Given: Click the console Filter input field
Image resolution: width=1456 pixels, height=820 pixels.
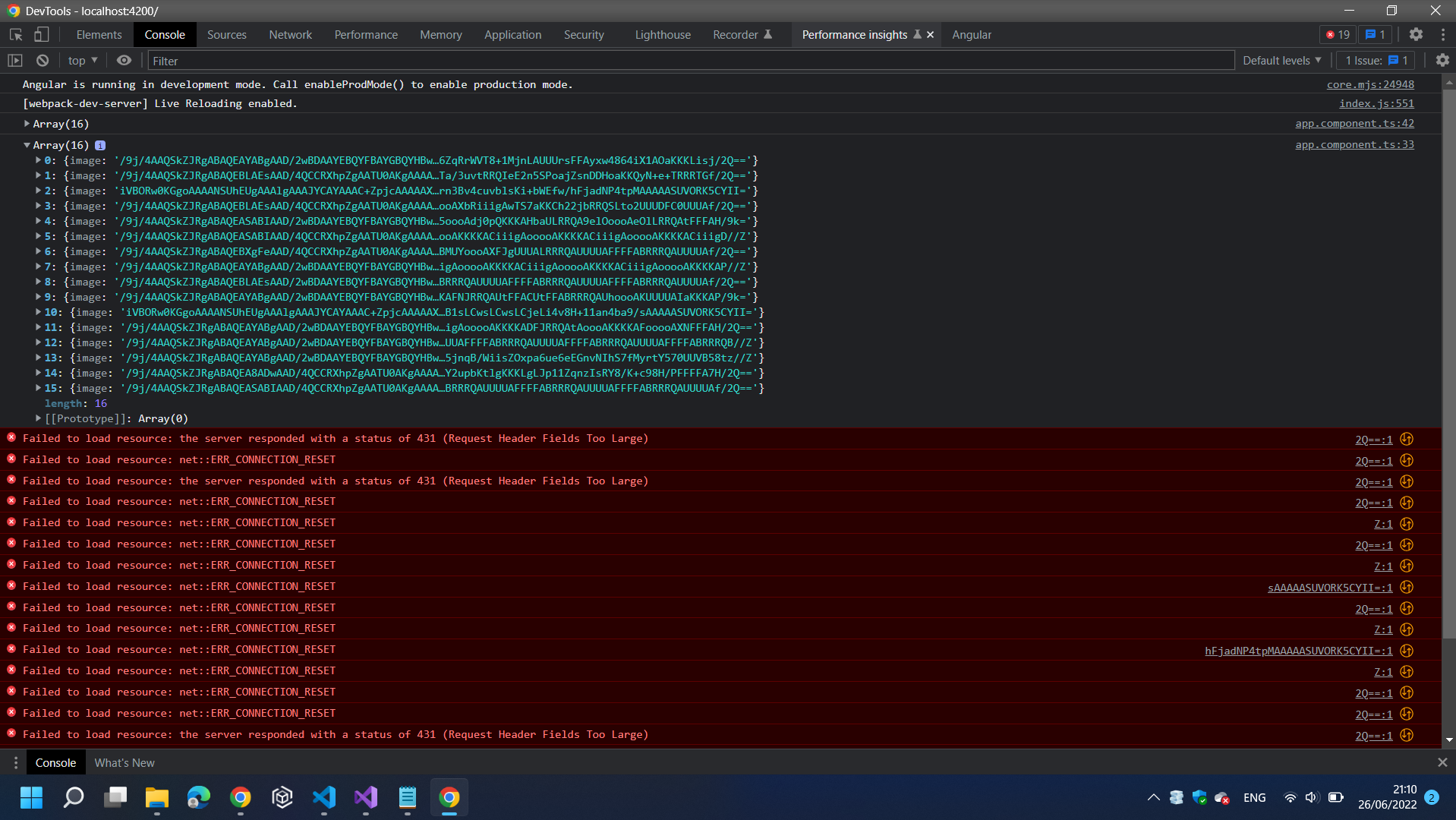Looking at the screenshot, I should (x=690, y=61).
